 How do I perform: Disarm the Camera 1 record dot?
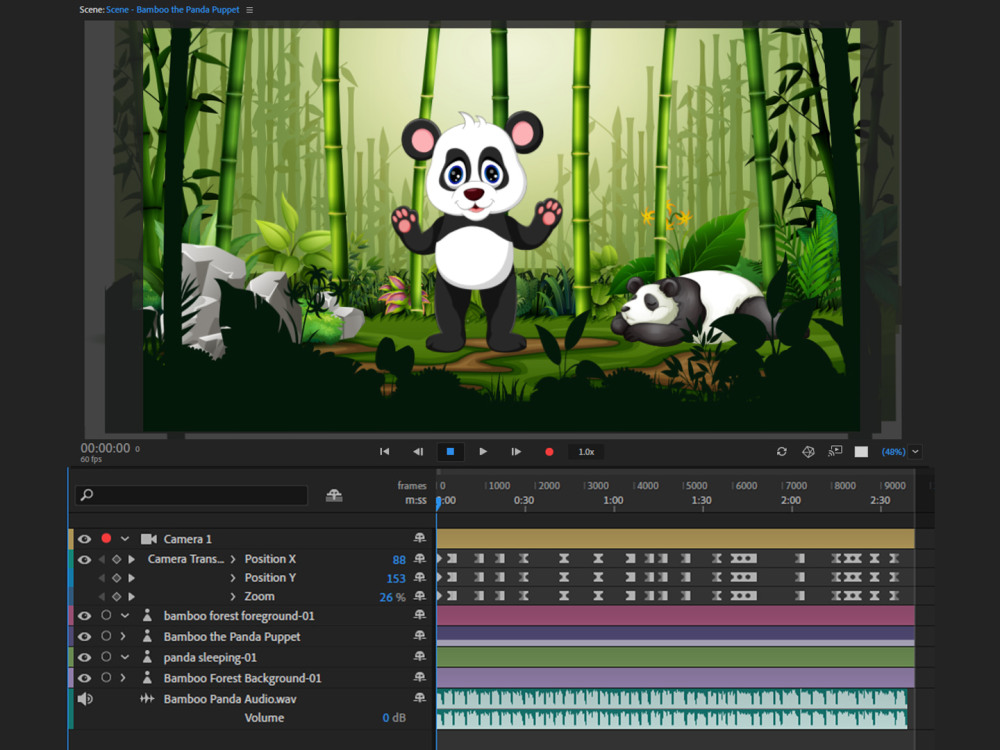106,538
